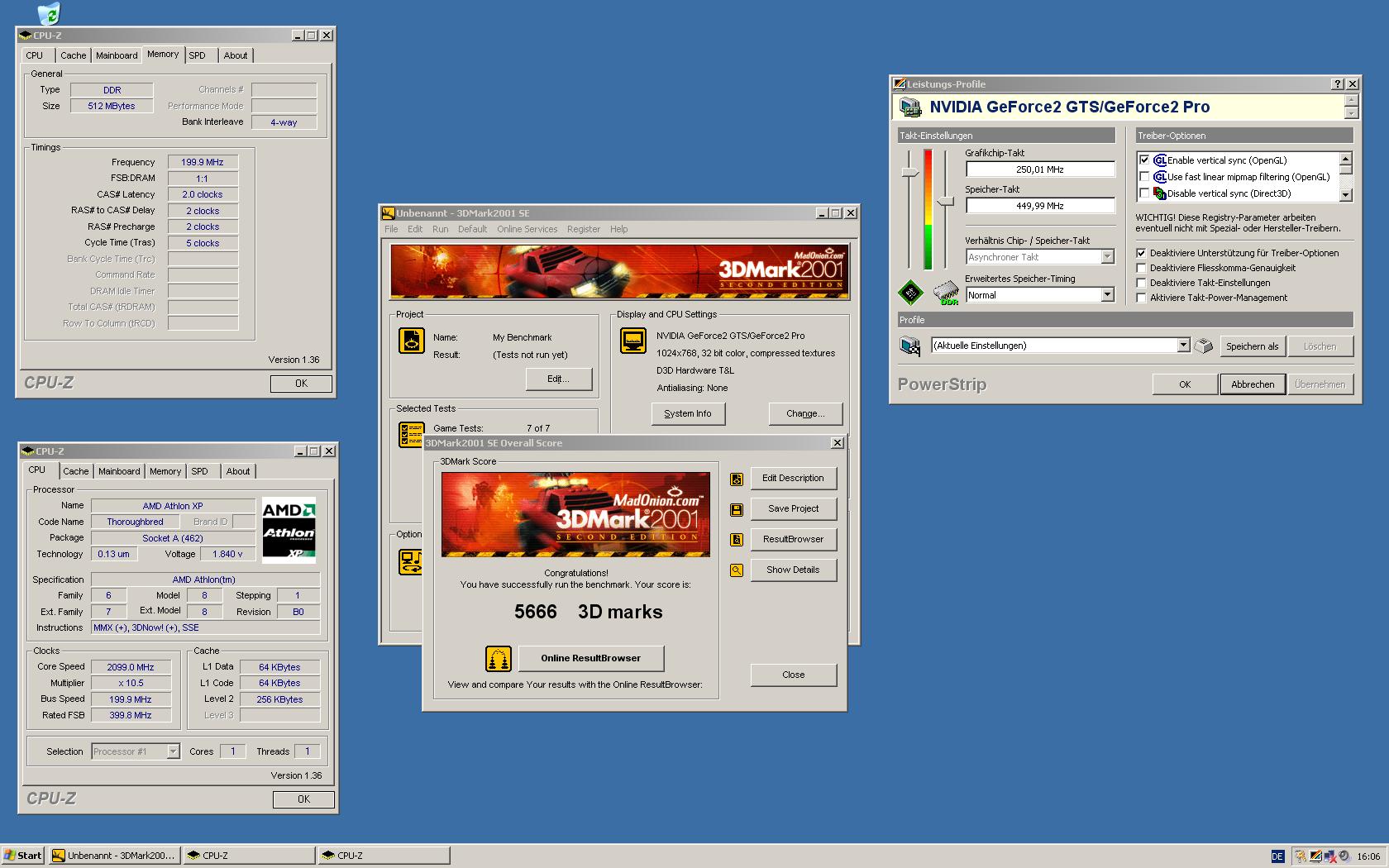Viewport: 1389px width, 868px height.
Task: Click the monitor icon beside the profile dropdown
Action: tap(910, 346)
